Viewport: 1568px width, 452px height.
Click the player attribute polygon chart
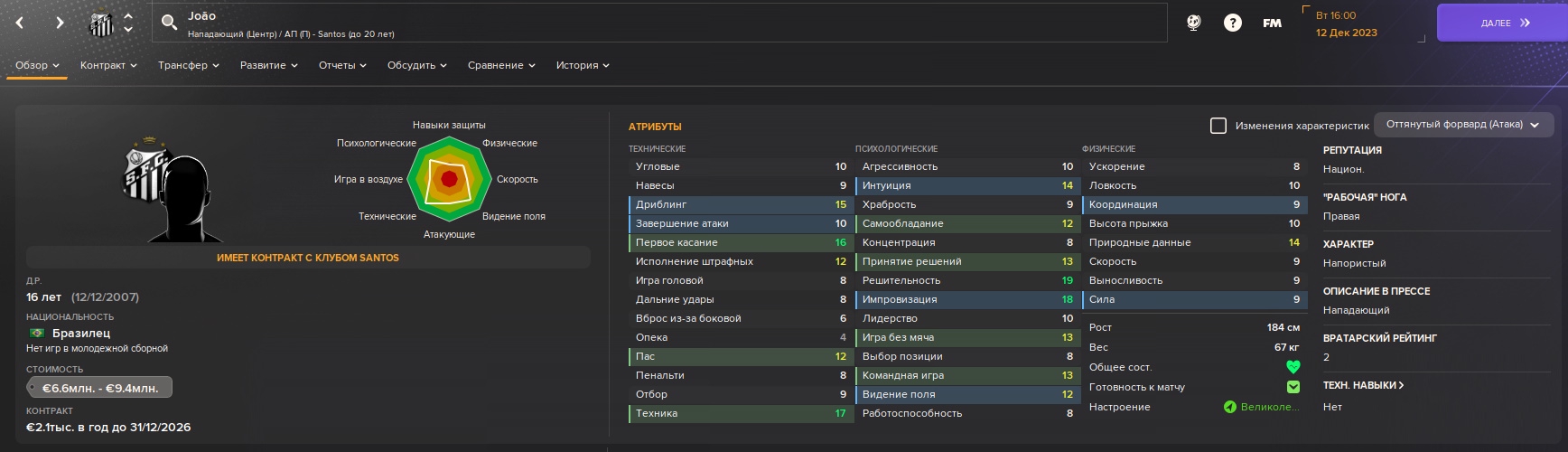click(x=449, y=179)
